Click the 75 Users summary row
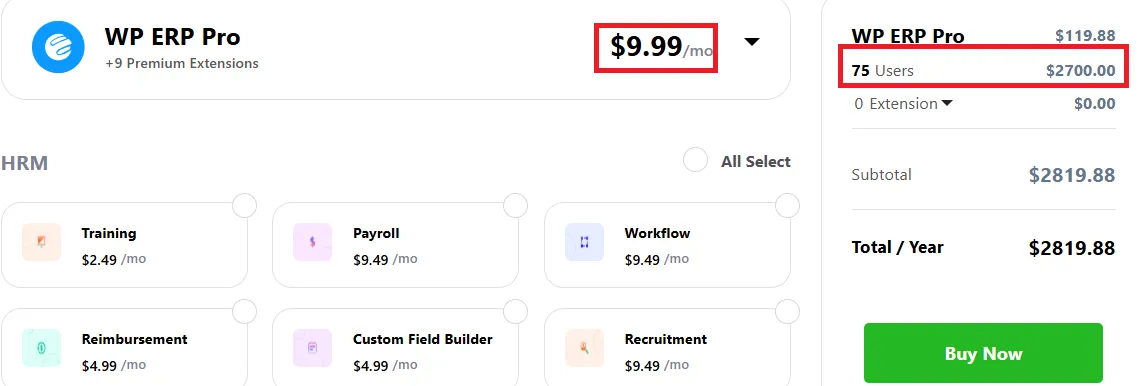This screenshot has width=1139, height=386. click(984, 71)
